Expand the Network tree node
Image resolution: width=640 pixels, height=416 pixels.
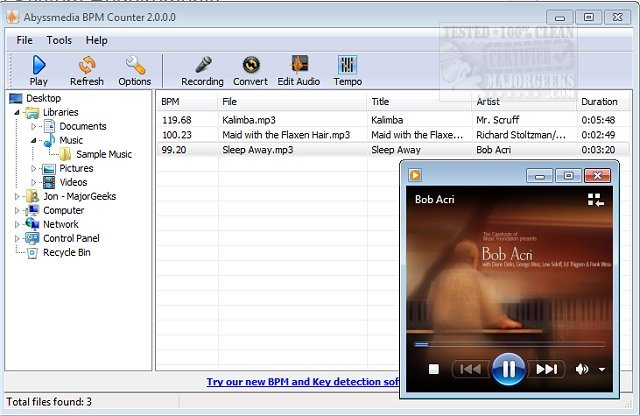[x=17, y=225]
